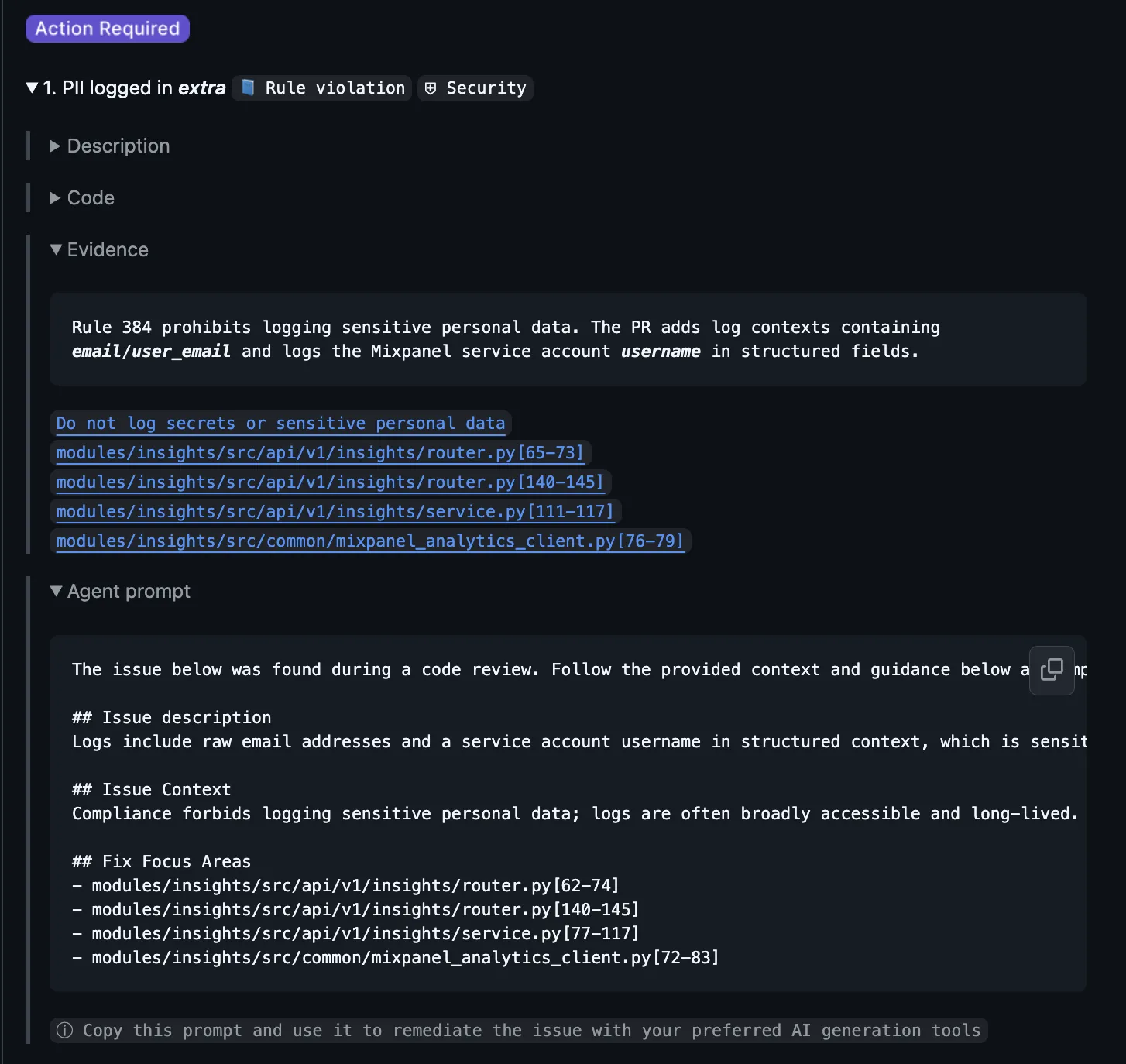The height and width of the screenshot is (1064, 1126).
Task: Open mixpanel_analytics_client.py [76-79] link
Action: 369,541
